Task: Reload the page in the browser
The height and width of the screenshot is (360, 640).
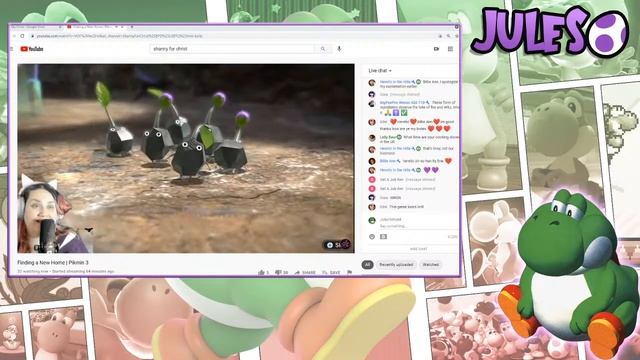Action: click(22, 36)
